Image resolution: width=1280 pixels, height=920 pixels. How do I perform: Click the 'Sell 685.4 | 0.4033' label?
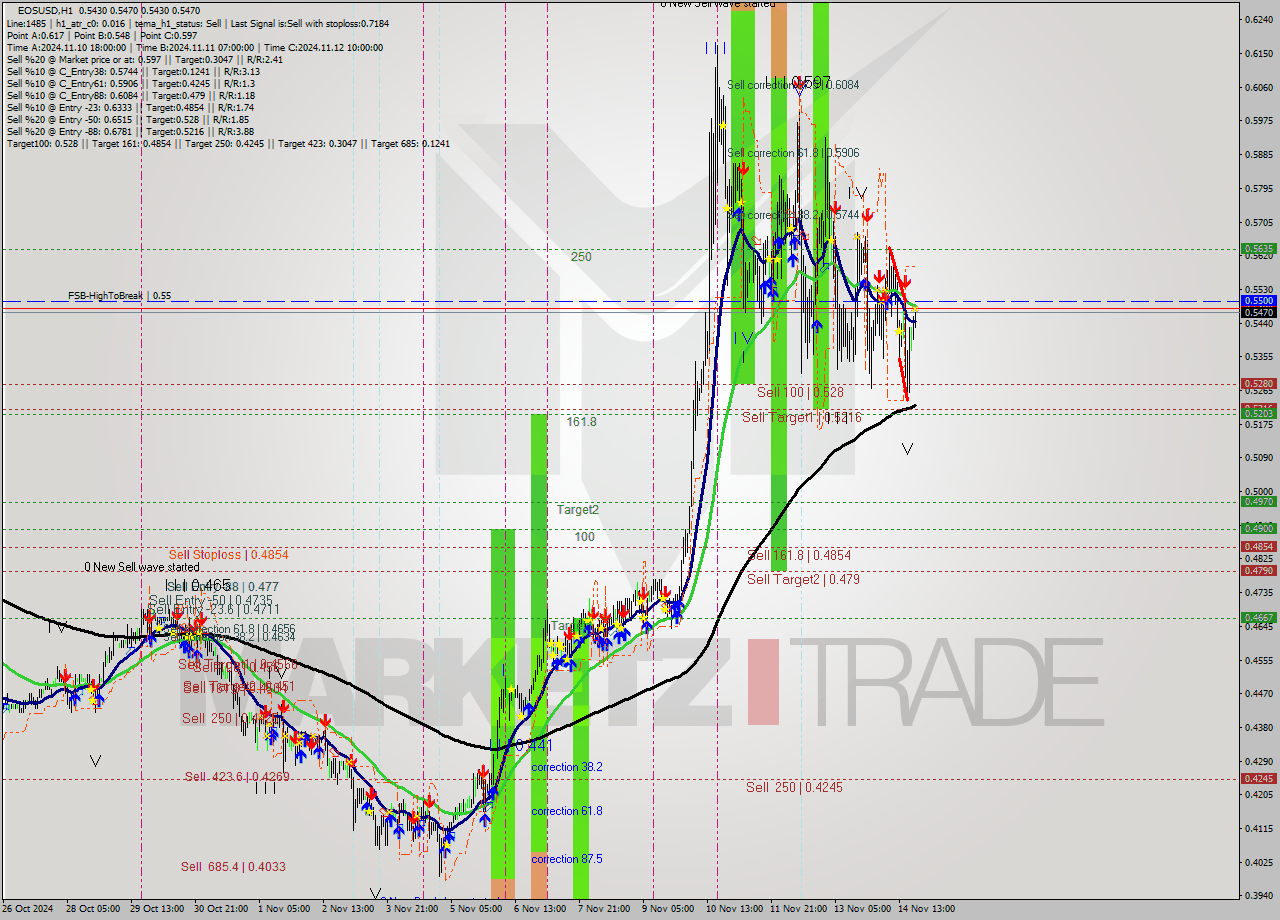point(233,867)
